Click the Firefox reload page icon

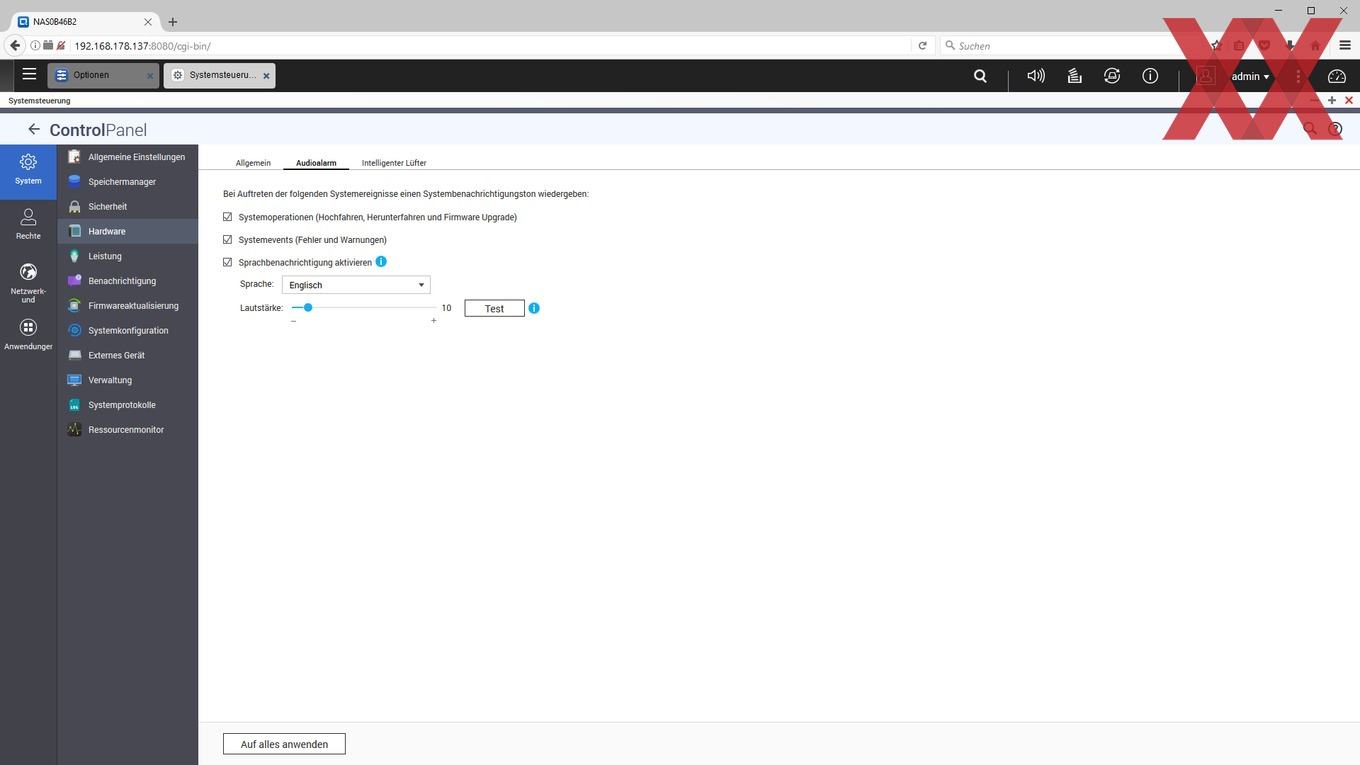coord(922,46)
